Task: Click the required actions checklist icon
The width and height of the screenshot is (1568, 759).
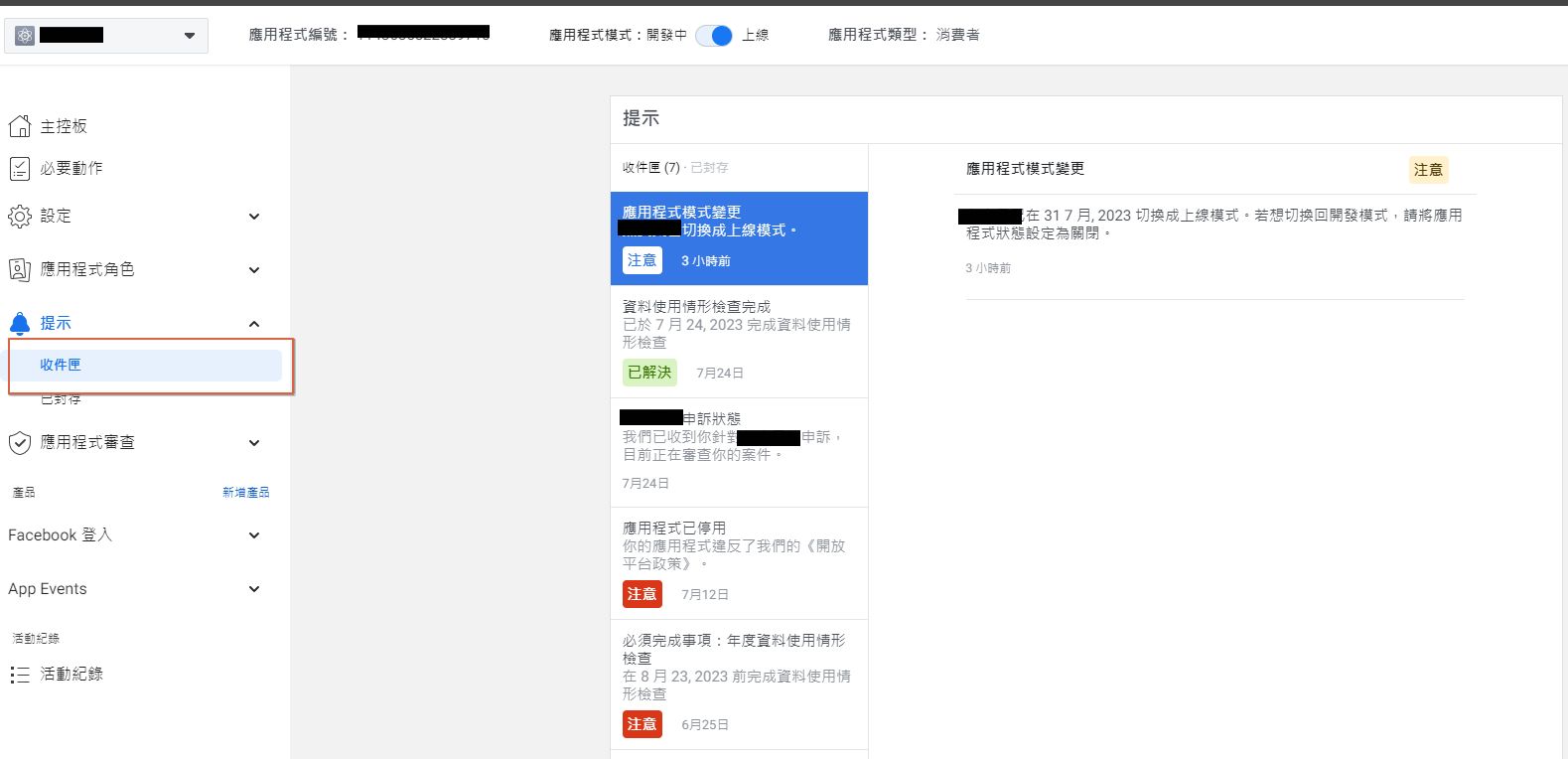Action: (x=20, y=169)
